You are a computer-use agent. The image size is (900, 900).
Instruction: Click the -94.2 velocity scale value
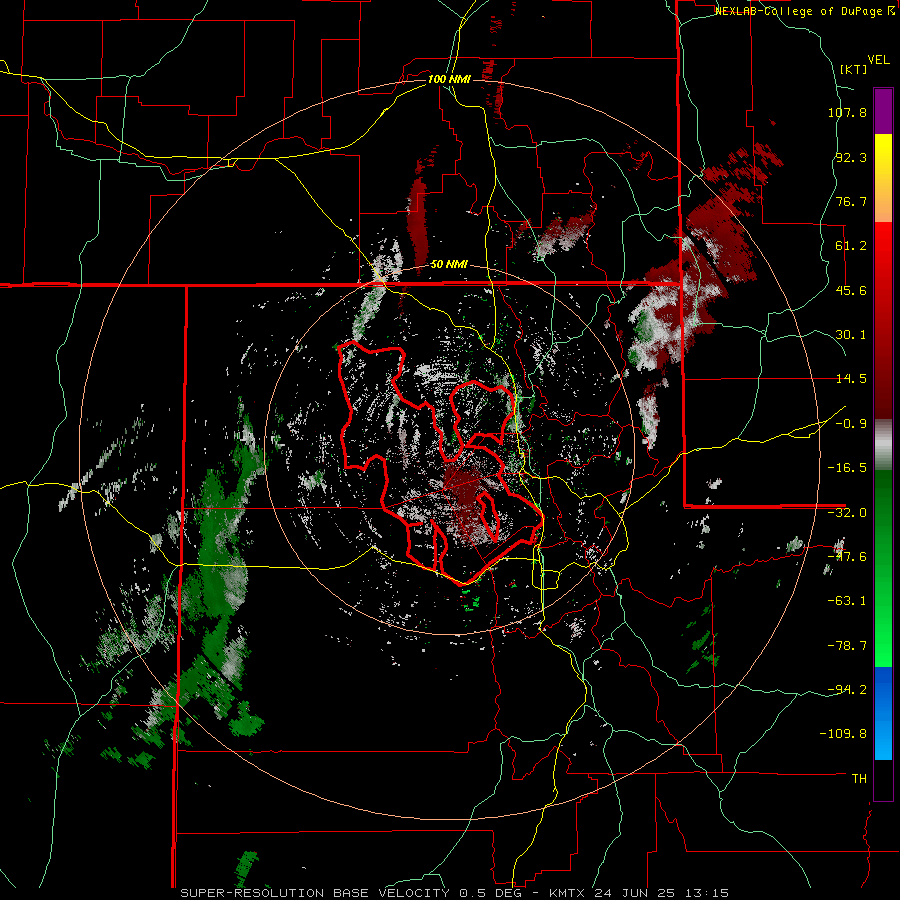(847, 689)
